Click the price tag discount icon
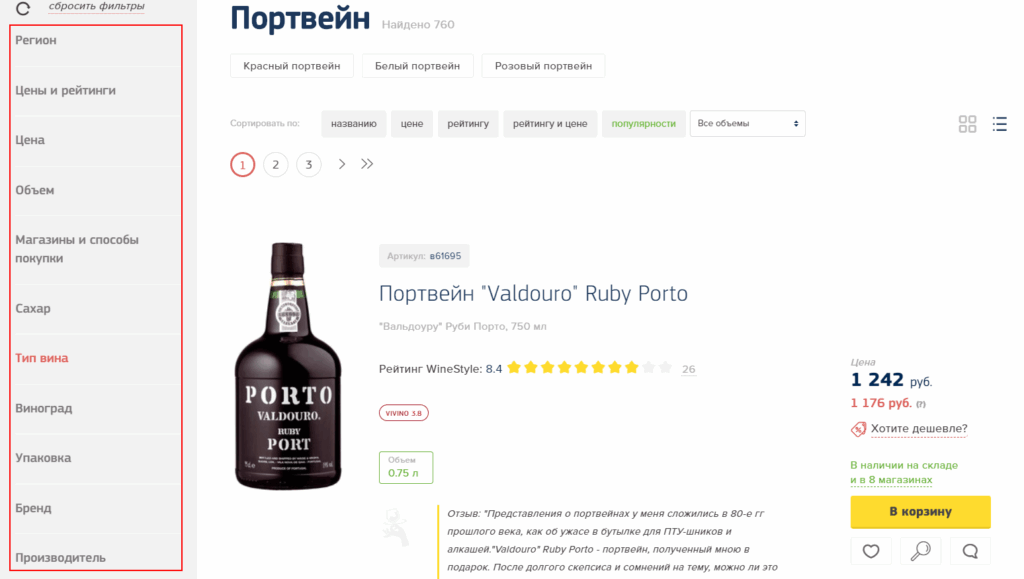 858,429
